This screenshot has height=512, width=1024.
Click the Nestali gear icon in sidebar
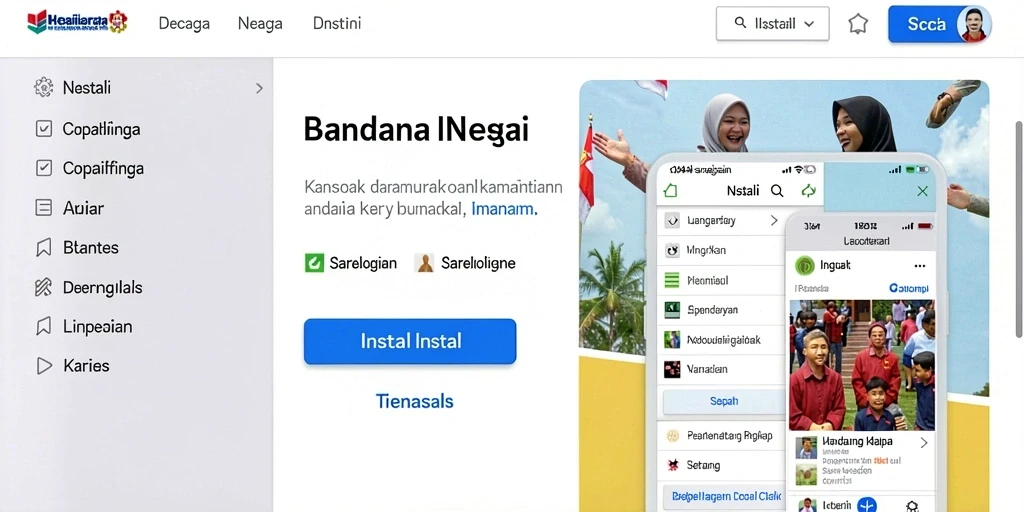[x=43, y=88]
